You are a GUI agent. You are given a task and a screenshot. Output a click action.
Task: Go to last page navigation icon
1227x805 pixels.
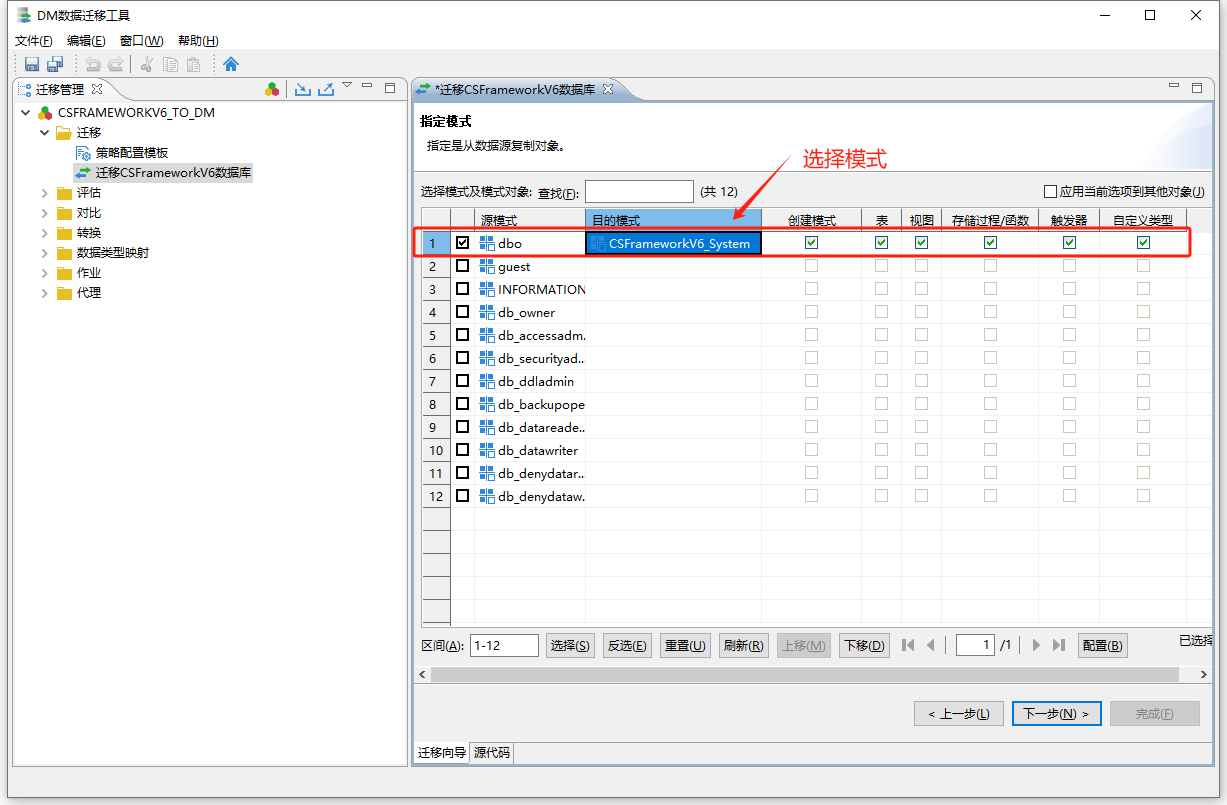[x=1059, y=645]
